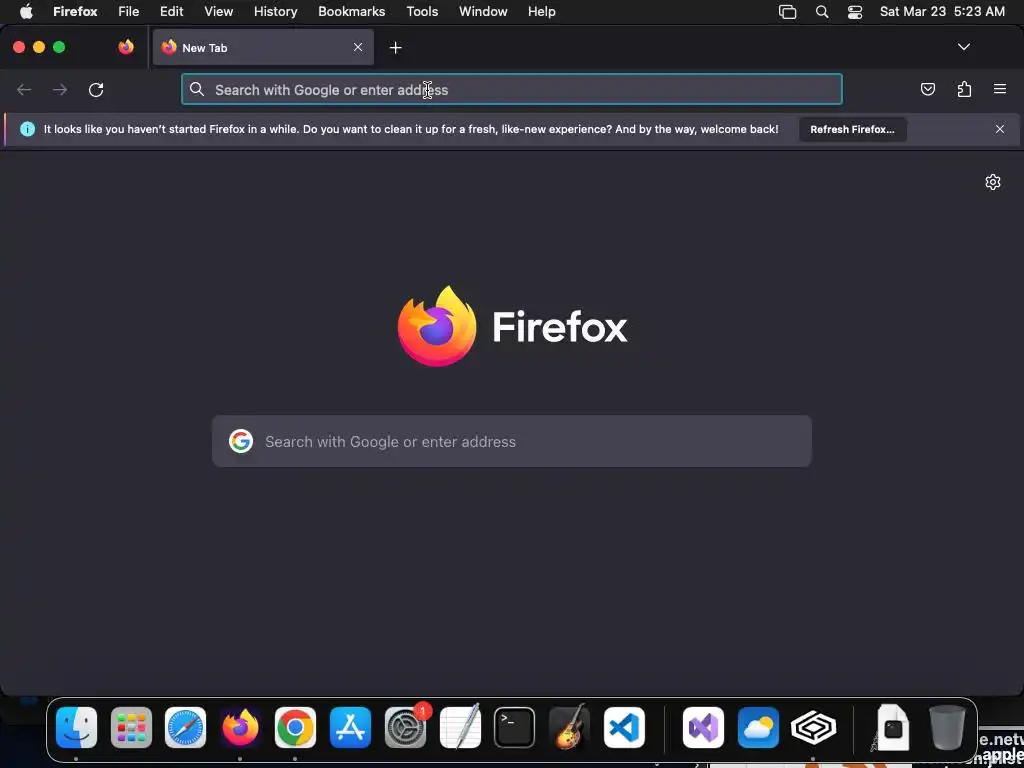
Task: Open the Bookmarks menu
Action: [351, 12]
